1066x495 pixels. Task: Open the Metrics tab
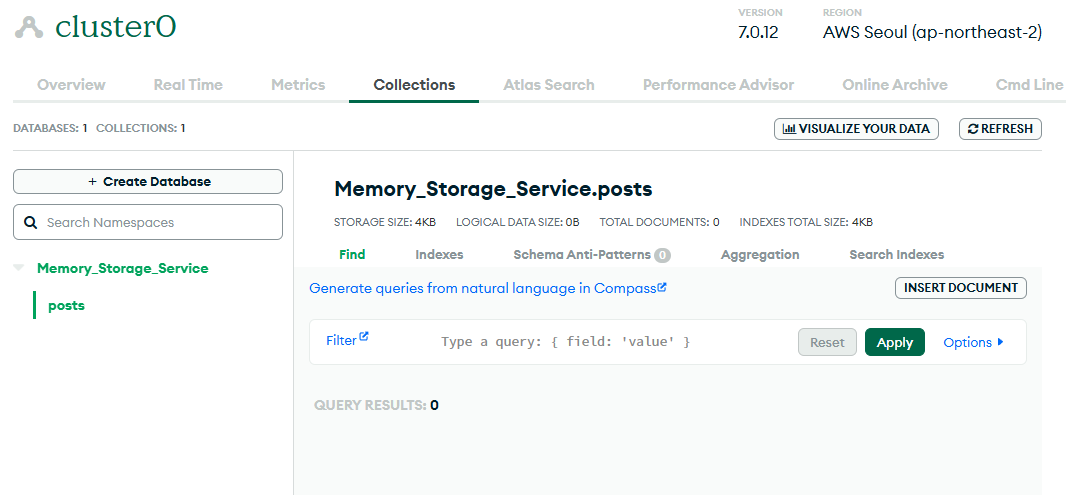298,85
